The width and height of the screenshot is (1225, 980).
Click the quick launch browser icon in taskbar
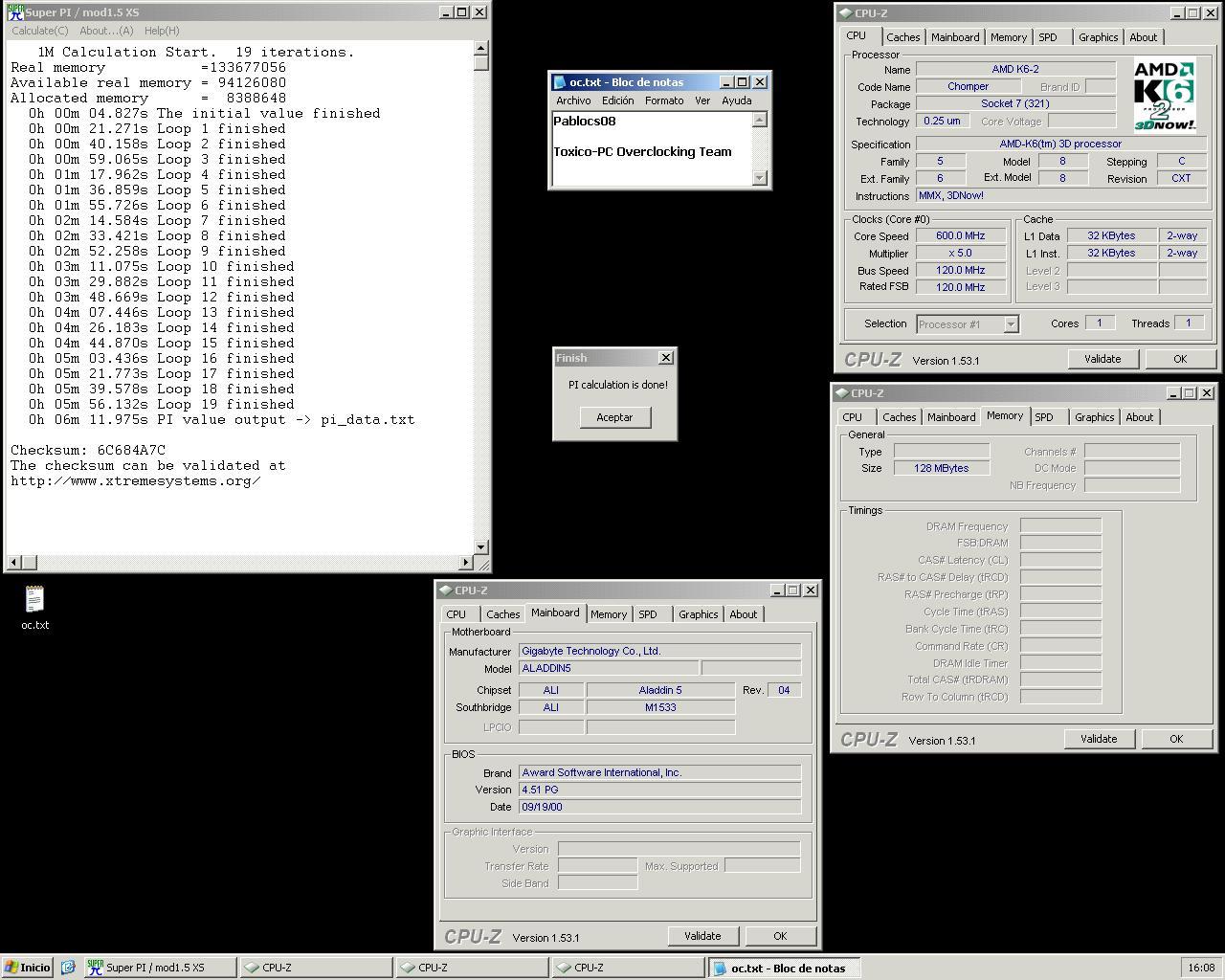coord(68,968)
